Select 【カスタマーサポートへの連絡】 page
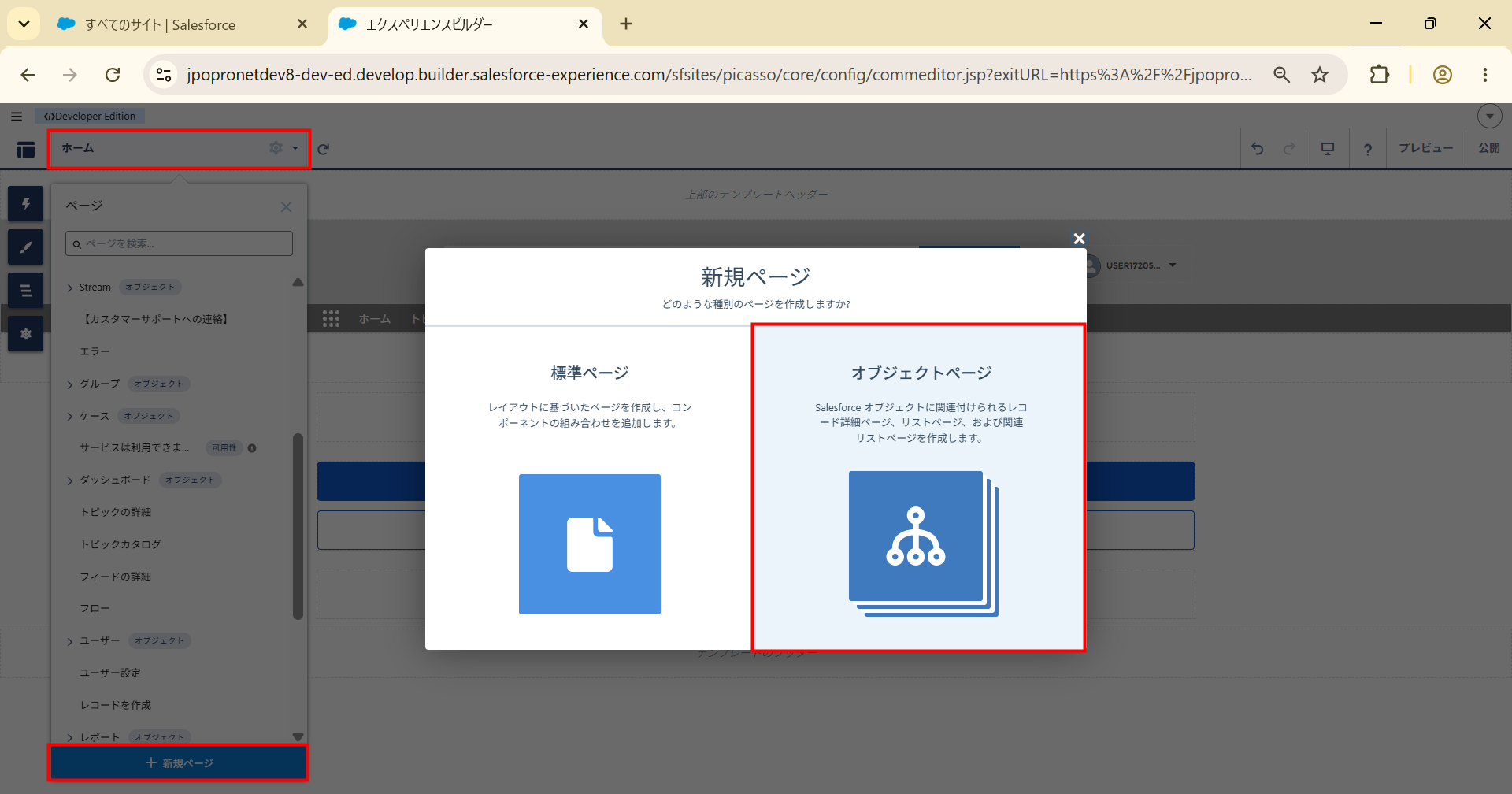The height and width of the screenshot is (794, 1512). coord(156,319)
